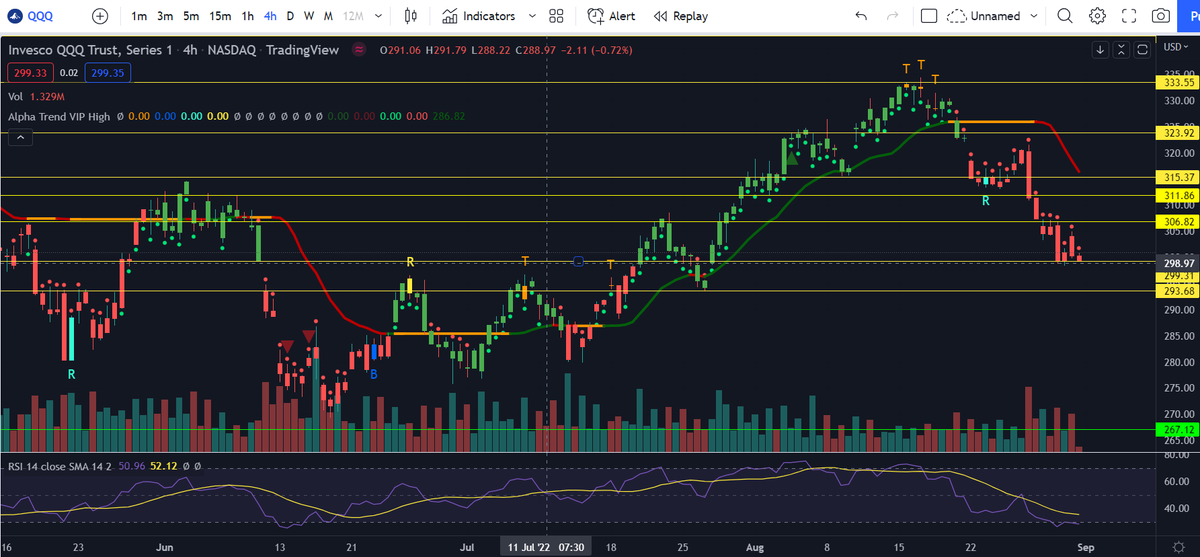This screenshot has width=1200, height=557.
Task: Open the candlestick chart style menu
Action: [411, 16]
